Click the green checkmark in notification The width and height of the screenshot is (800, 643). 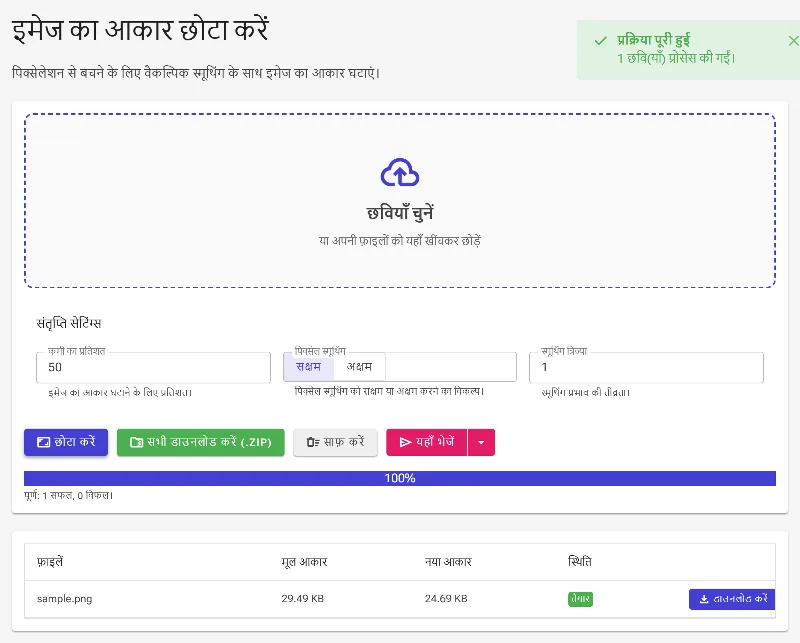click(601, 41)
